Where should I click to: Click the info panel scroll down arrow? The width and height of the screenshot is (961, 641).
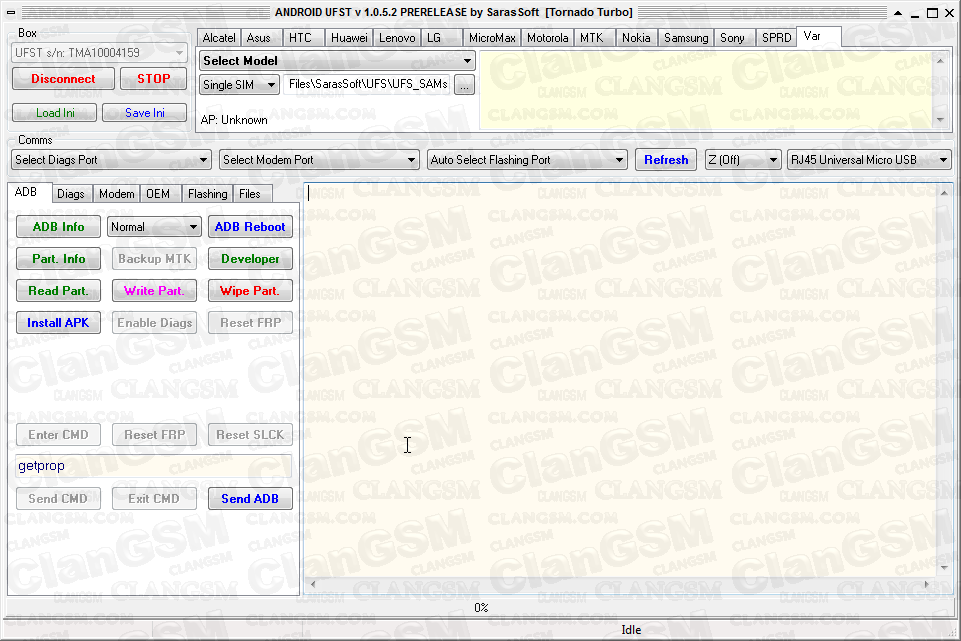(x=940, y=120)
